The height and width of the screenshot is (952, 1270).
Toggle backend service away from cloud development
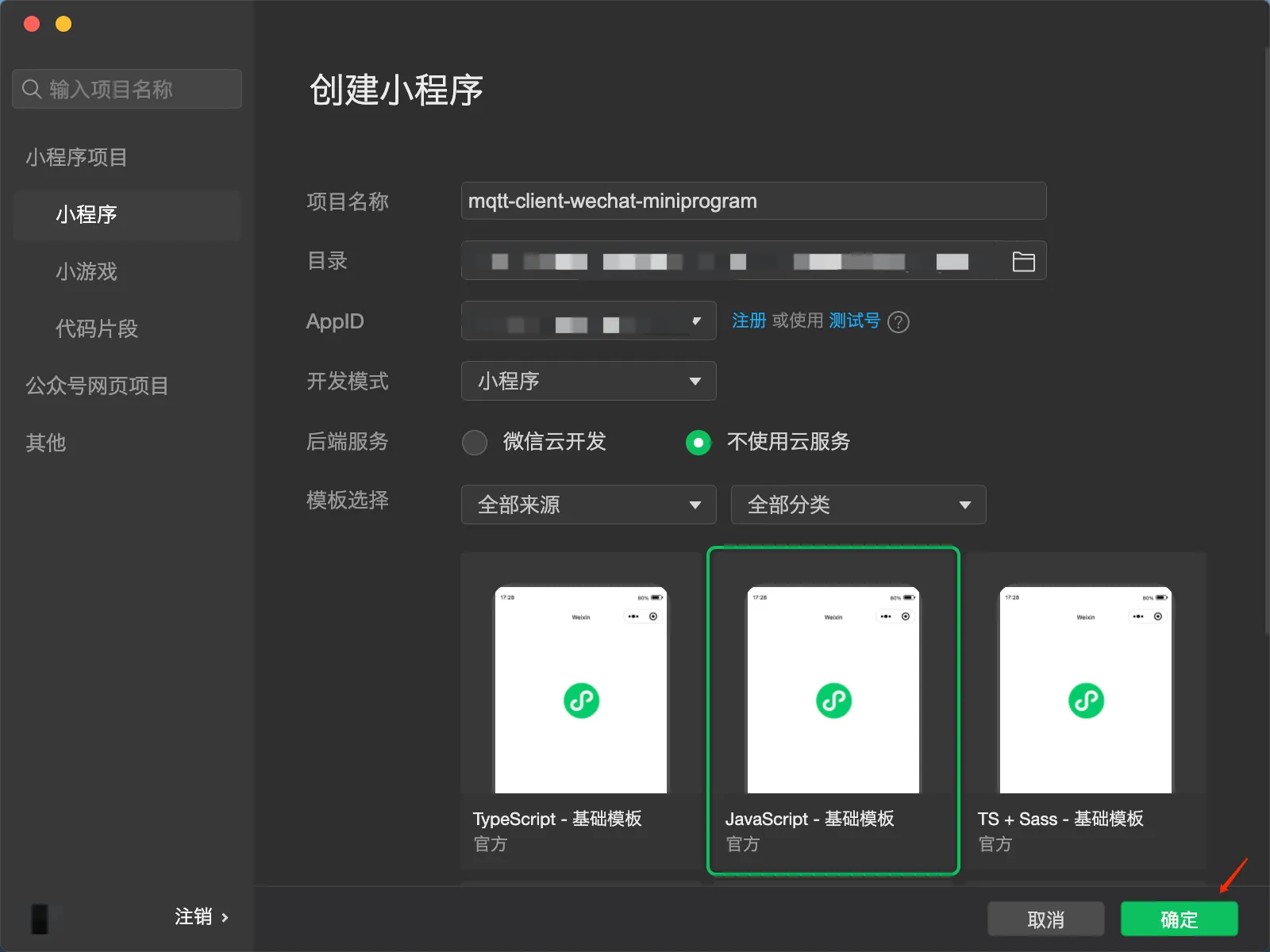(698, 442)
